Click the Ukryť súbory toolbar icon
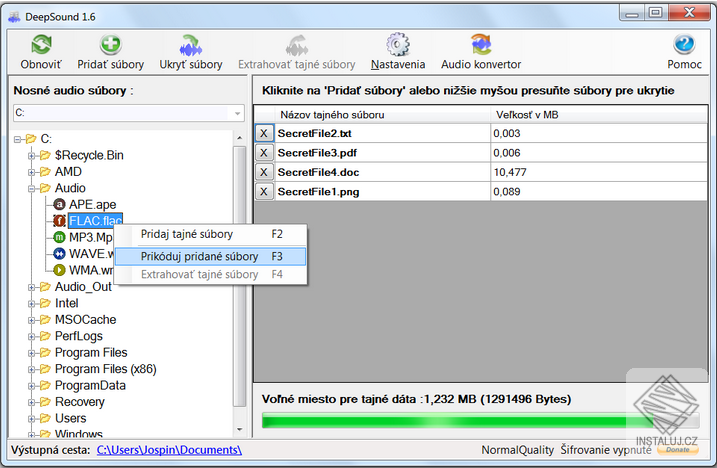Screen dimensions: 717x468 (x=191, y=45)
